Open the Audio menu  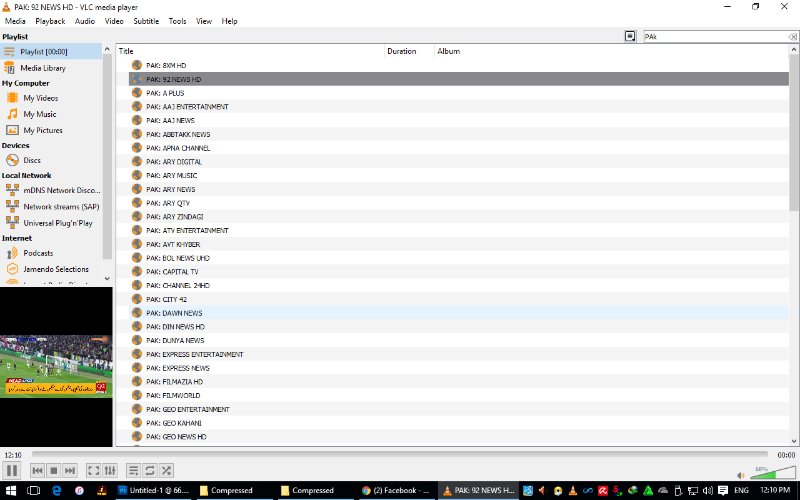pos(85,21)
